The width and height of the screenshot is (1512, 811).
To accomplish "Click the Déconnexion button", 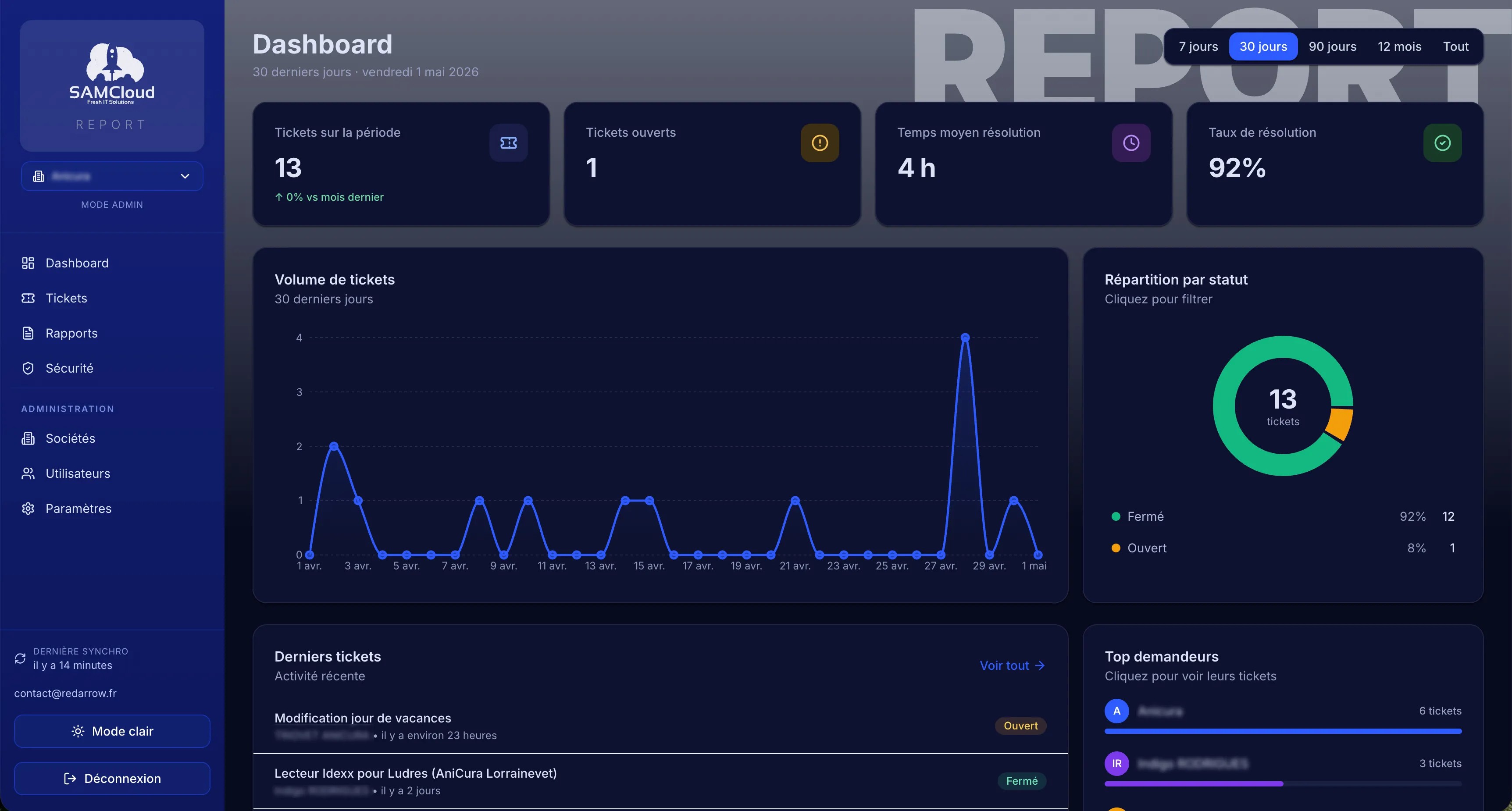I will (x=112, y=778).
